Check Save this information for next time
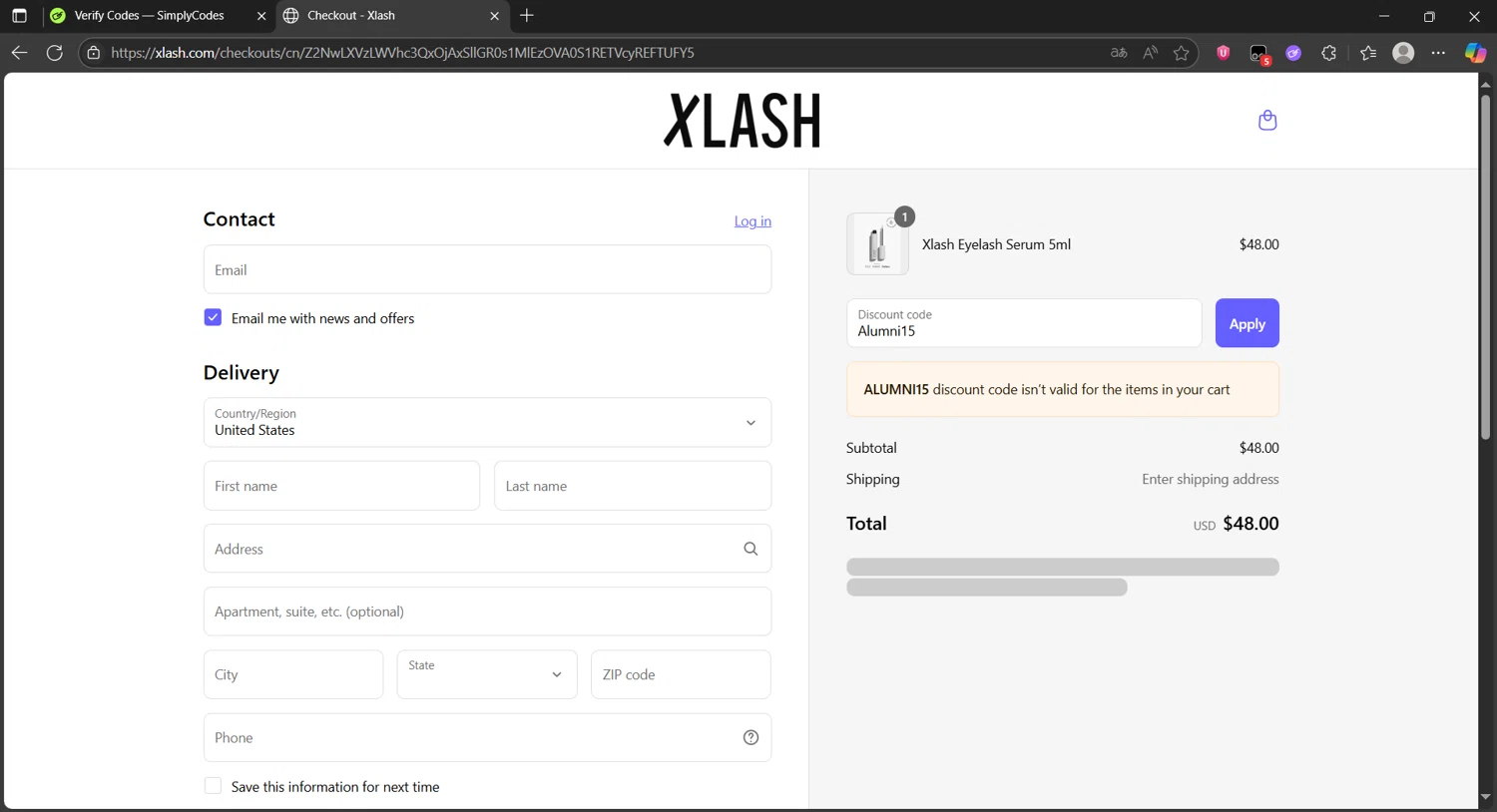 click(x=213, y=786)
